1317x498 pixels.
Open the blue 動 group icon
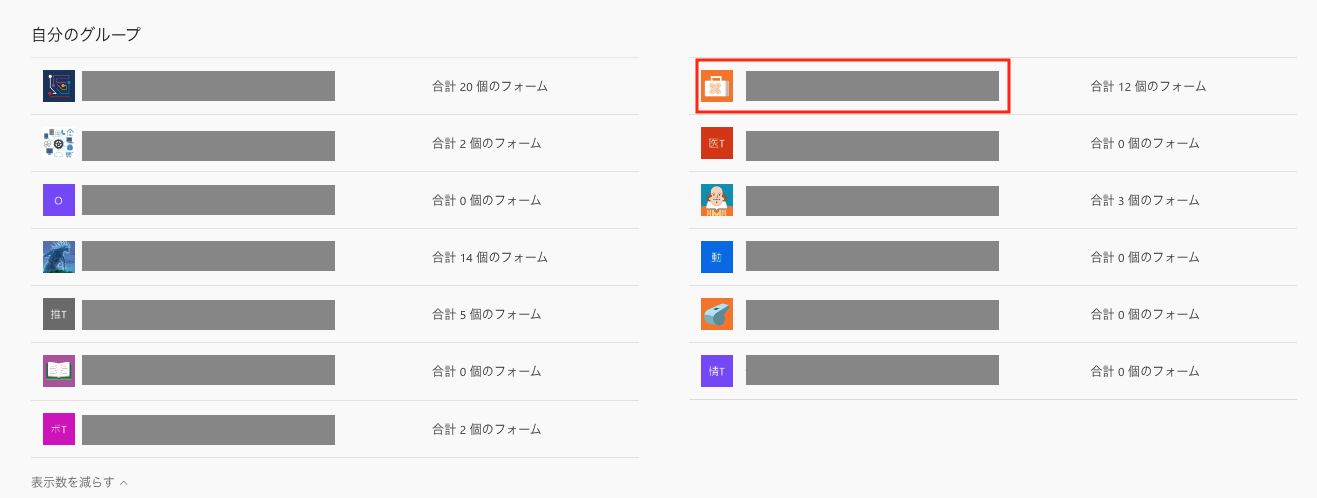(717, 257)
